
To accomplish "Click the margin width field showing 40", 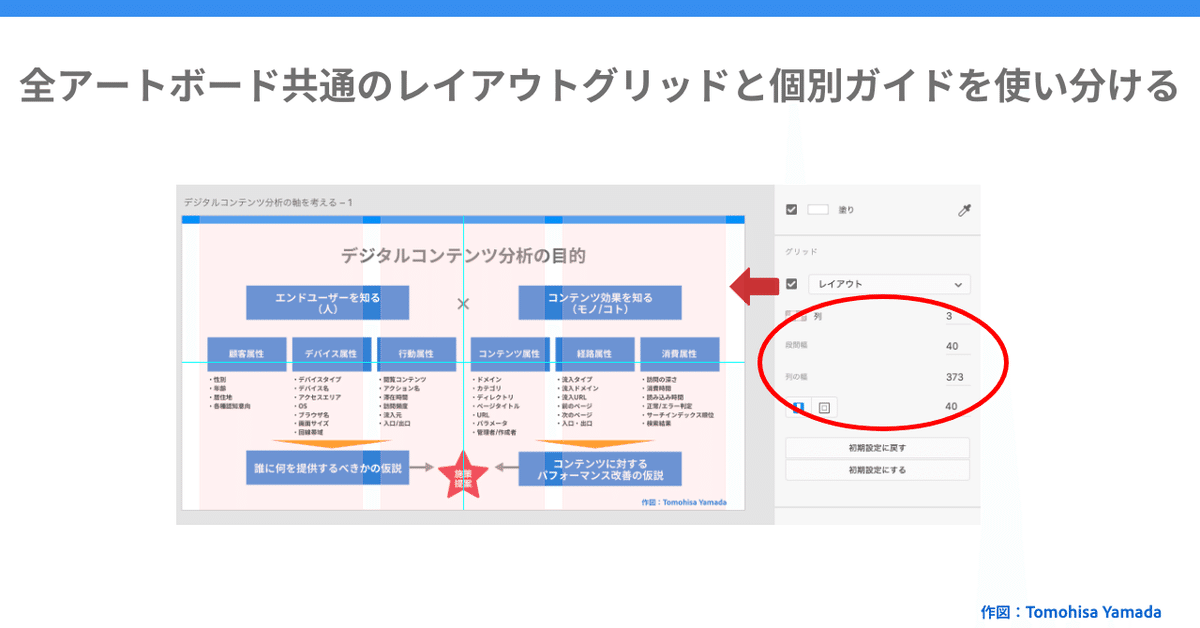I will click(952, 407).
